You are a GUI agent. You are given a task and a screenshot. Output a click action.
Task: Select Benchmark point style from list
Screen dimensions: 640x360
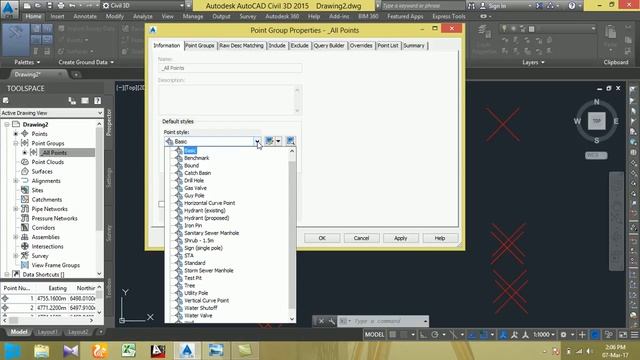point(196,158)
